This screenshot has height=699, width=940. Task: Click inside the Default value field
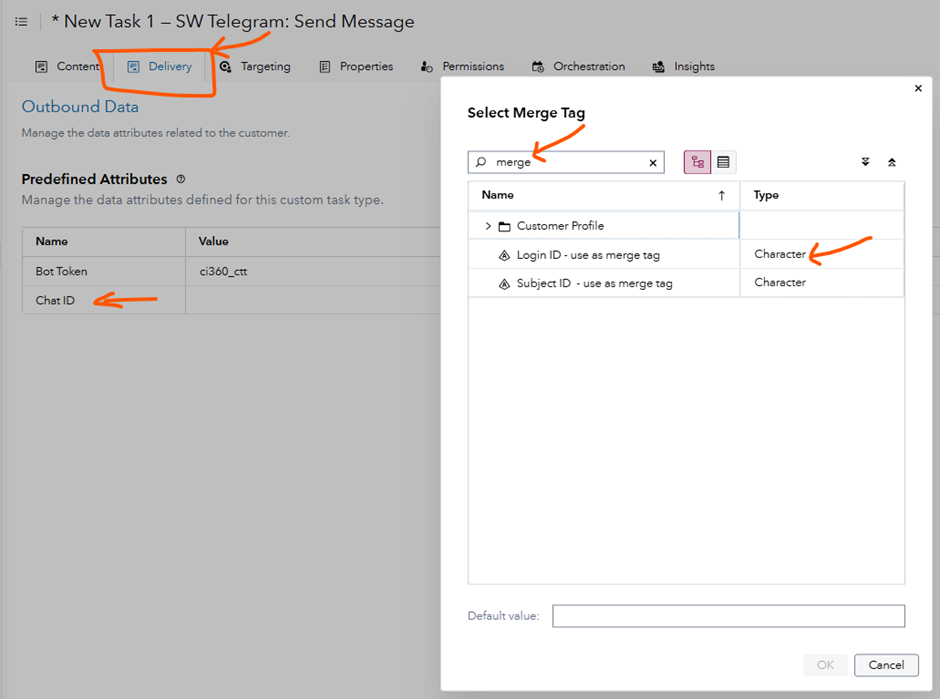[x=729, y=616]
